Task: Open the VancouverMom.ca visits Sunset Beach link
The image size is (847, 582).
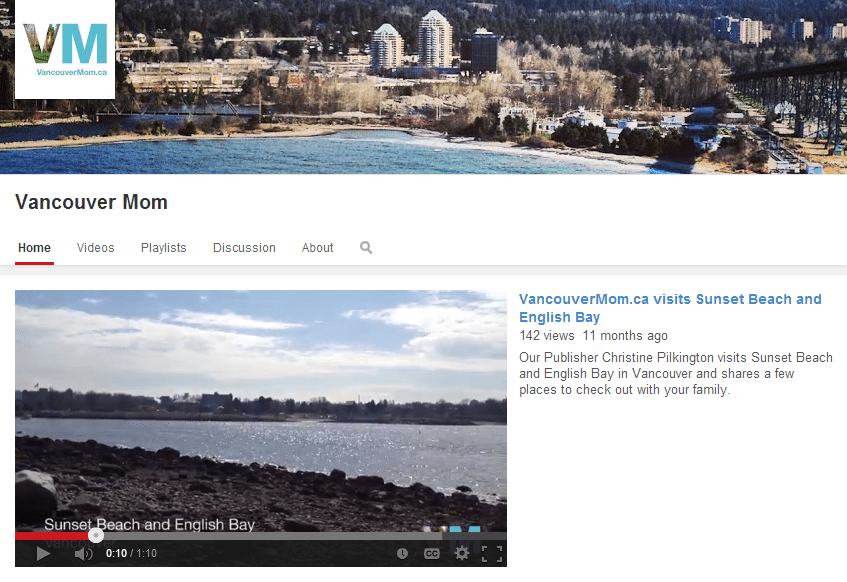Action: point(670,308)
